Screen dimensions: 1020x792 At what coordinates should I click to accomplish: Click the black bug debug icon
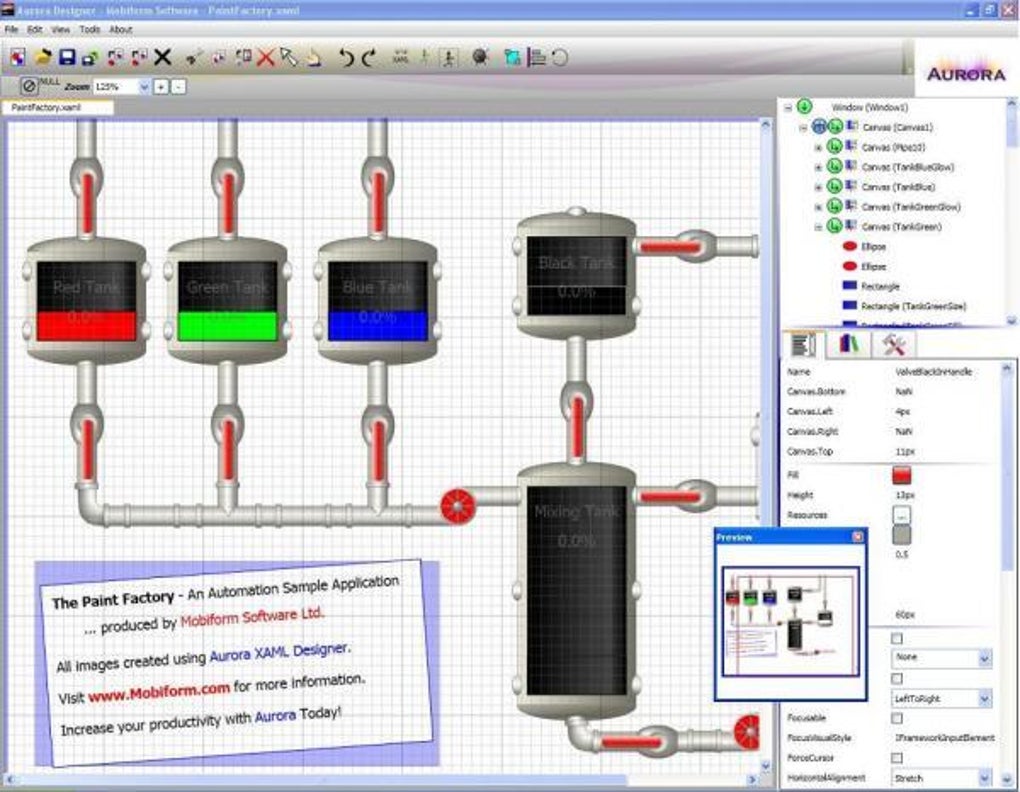(x=480, y=57)
